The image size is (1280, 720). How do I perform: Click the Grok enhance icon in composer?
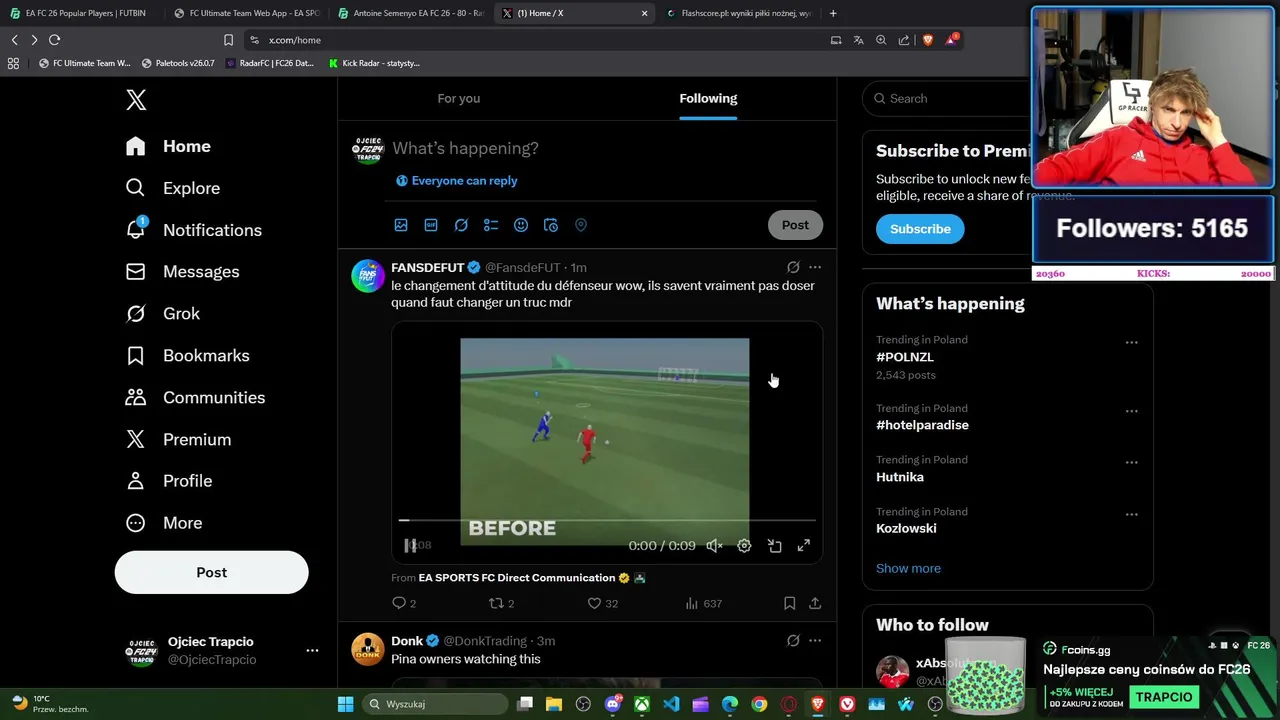click(461, 225)
